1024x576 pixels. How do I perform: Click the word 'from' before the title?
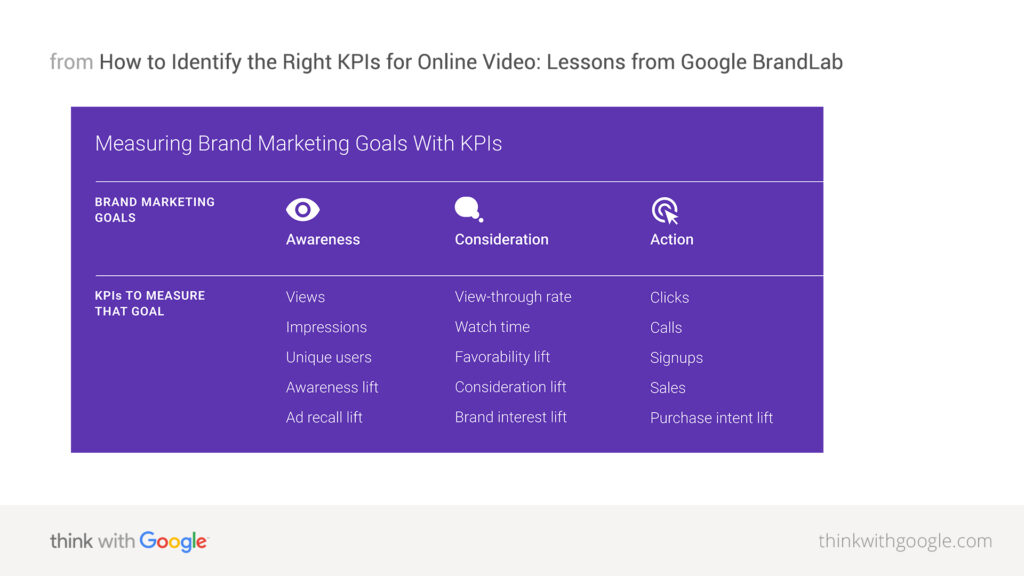(71, 62)
